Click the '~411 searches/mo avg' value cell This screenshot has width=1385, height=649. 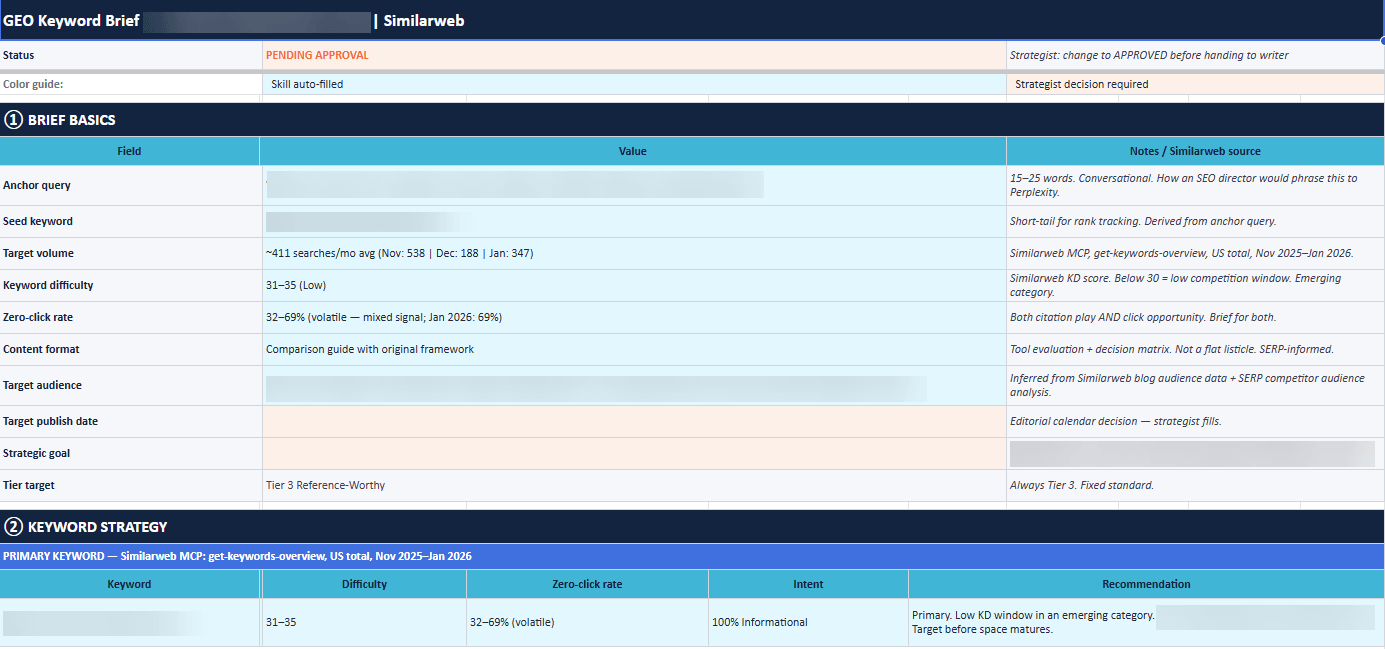(634, 253)
